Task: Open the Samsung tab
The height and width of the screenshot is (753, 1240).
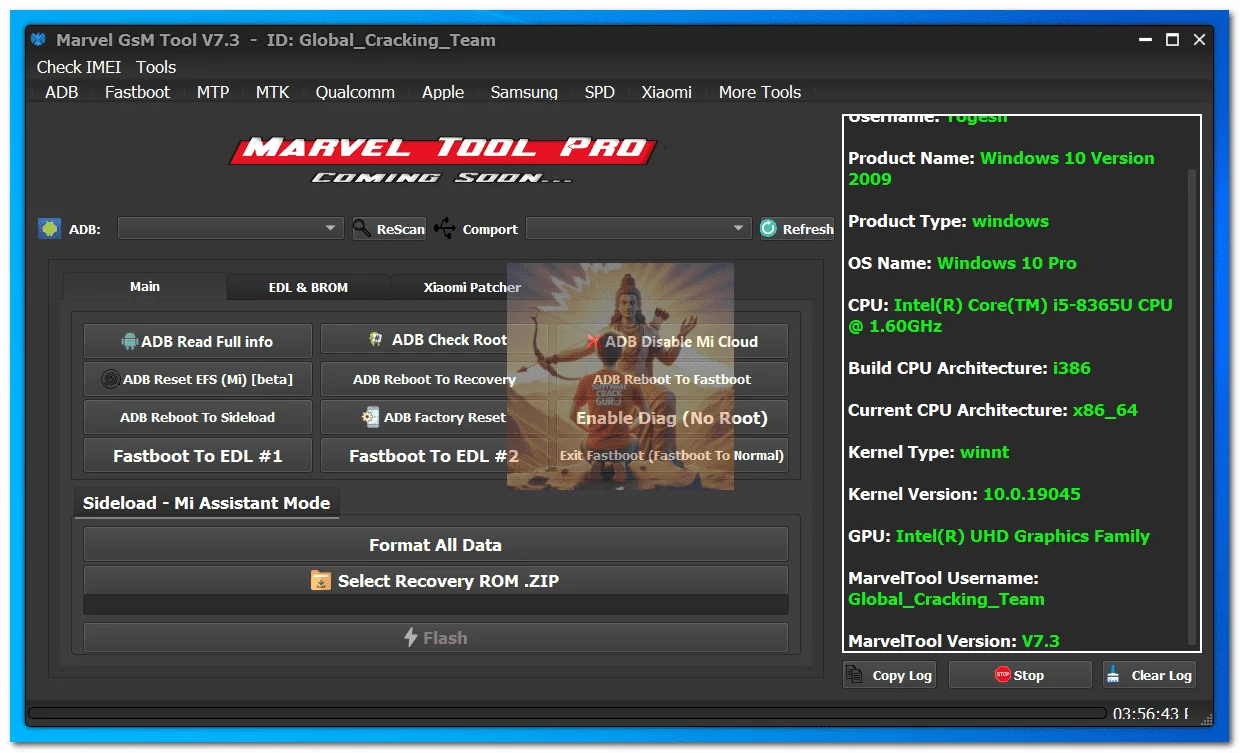Action: tap(524, 92)
